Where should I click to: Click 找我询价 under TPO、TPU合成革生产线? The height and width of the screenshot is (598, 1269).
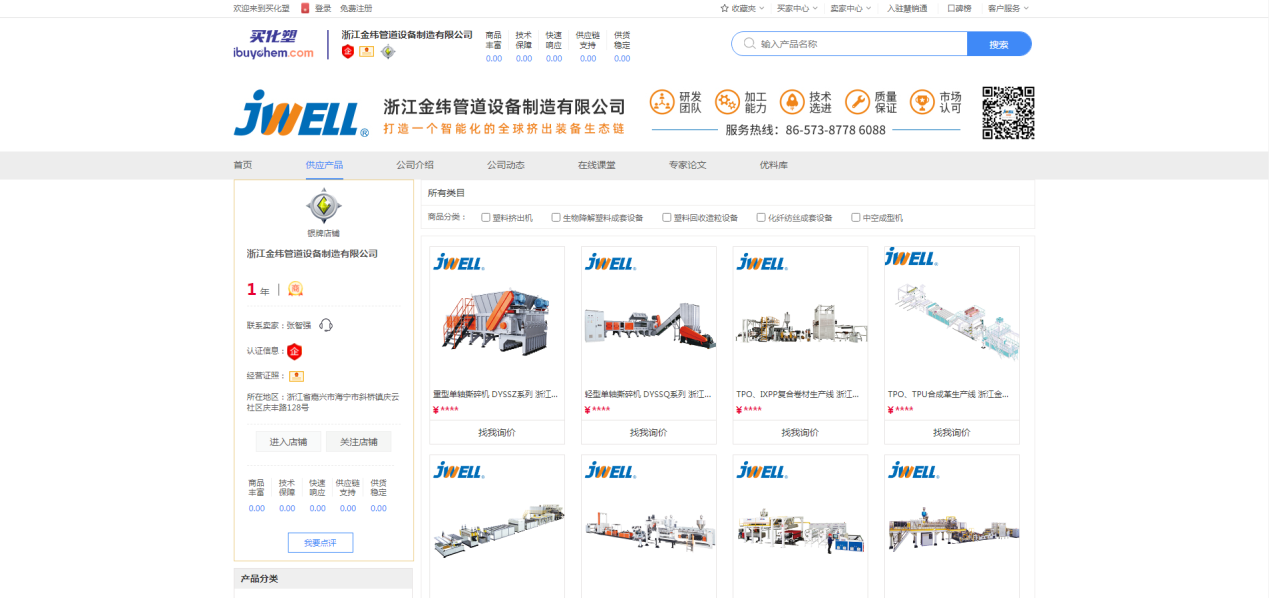pos(952,432)
